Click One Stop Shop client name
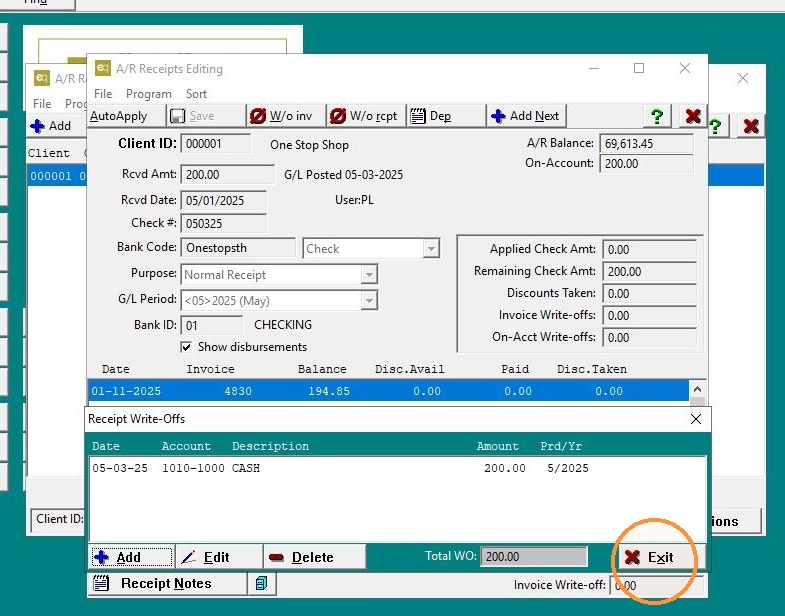Viewport: 785px width, 616px height. 309,145
